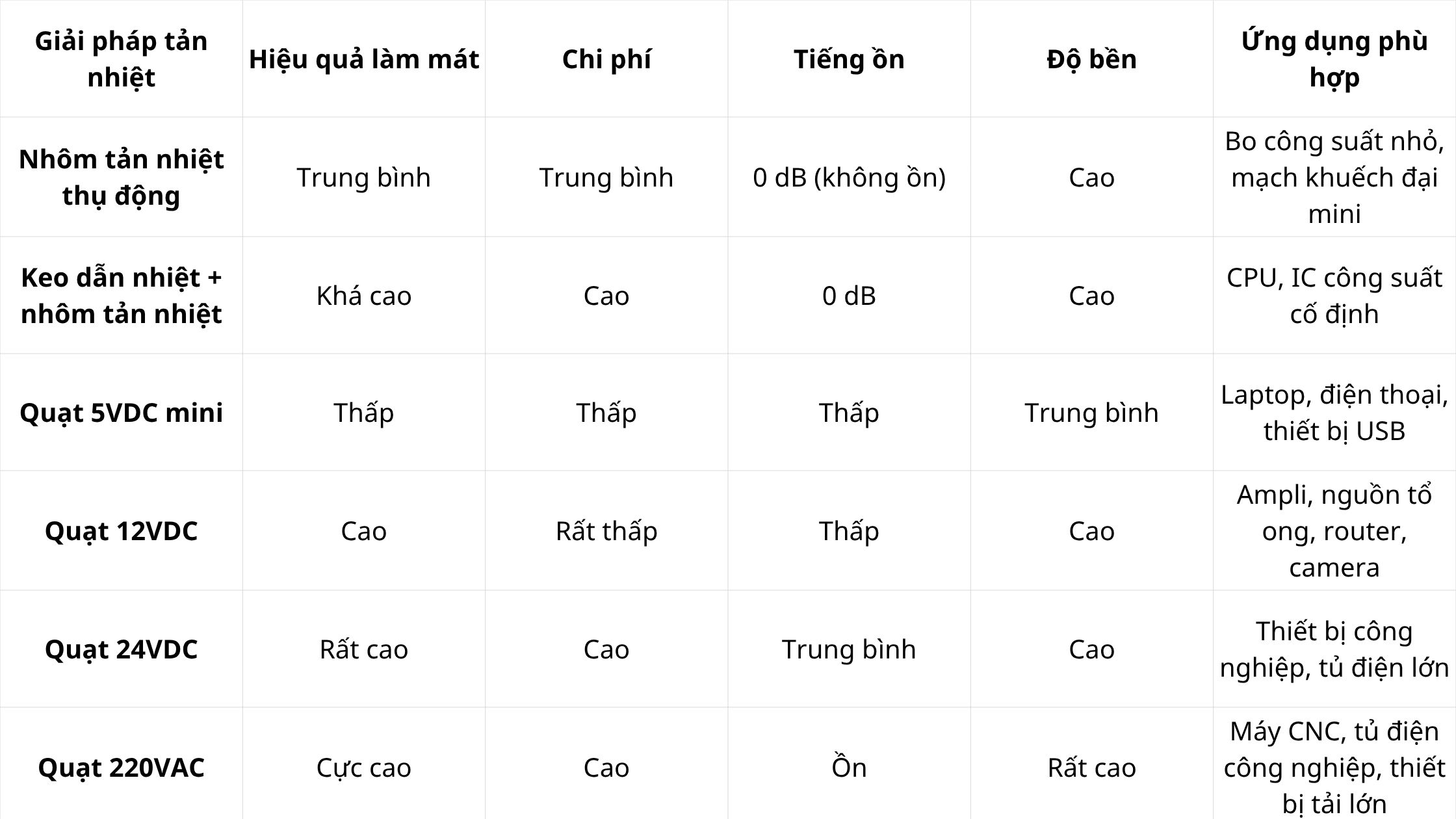Click the "Rất thấp" cost cell
Screen dimensions: 1456x819
tap(606, 531)
